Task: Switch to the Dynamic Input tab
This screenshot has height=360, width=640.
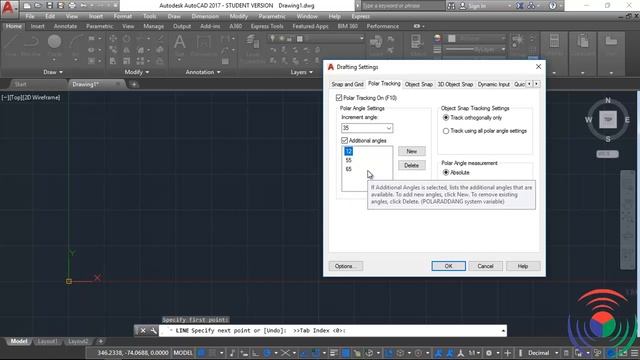Action: (x=493, y=84)
